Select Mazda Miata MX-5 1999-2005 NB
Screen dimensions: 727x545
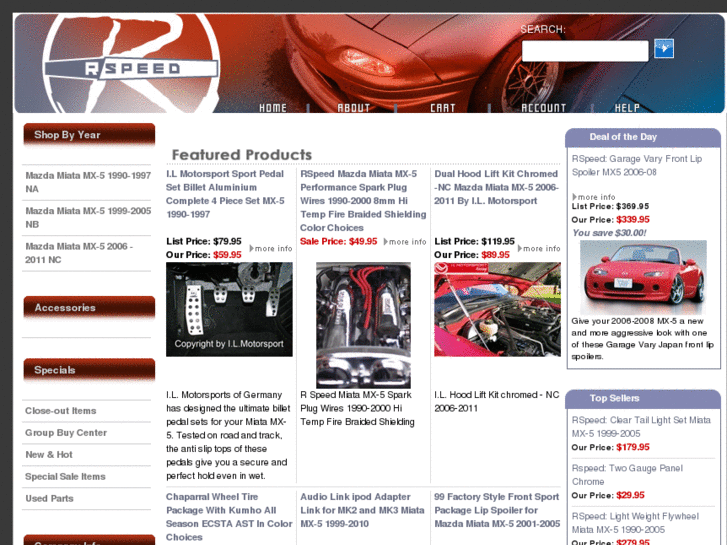(88, 218)
